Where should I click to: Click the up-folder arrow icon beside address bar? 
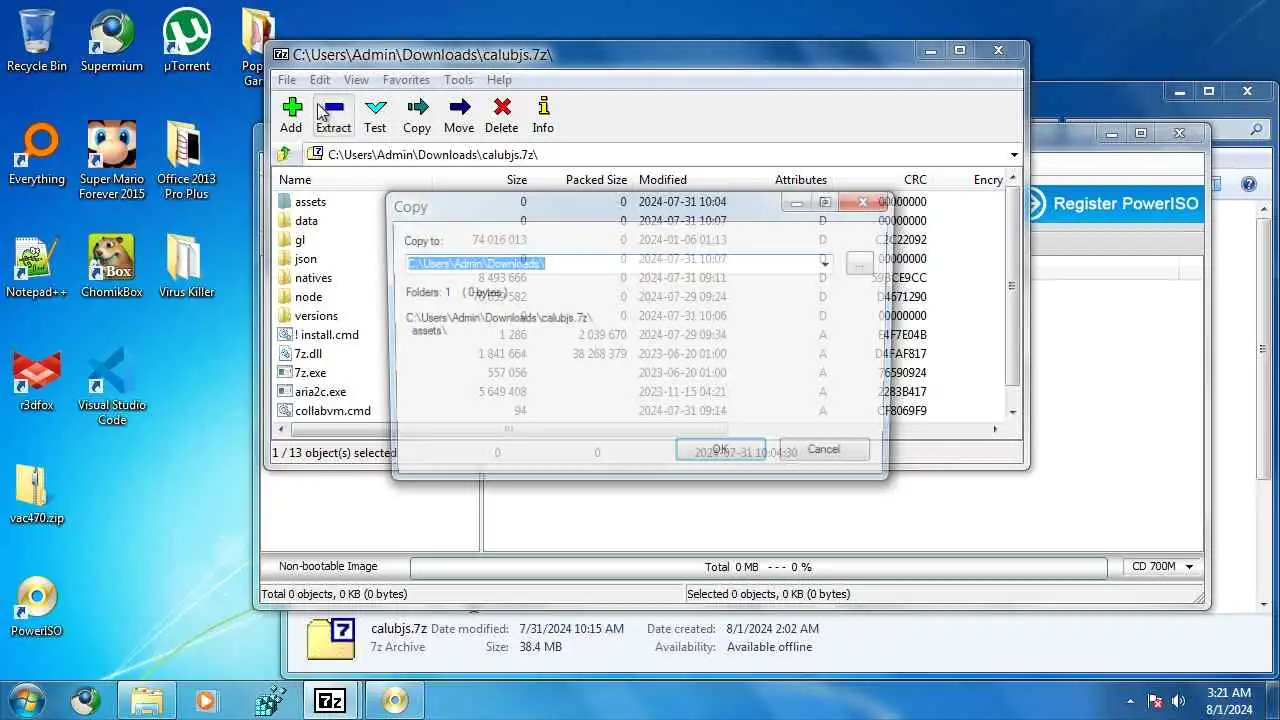click(x=285, y=154)
